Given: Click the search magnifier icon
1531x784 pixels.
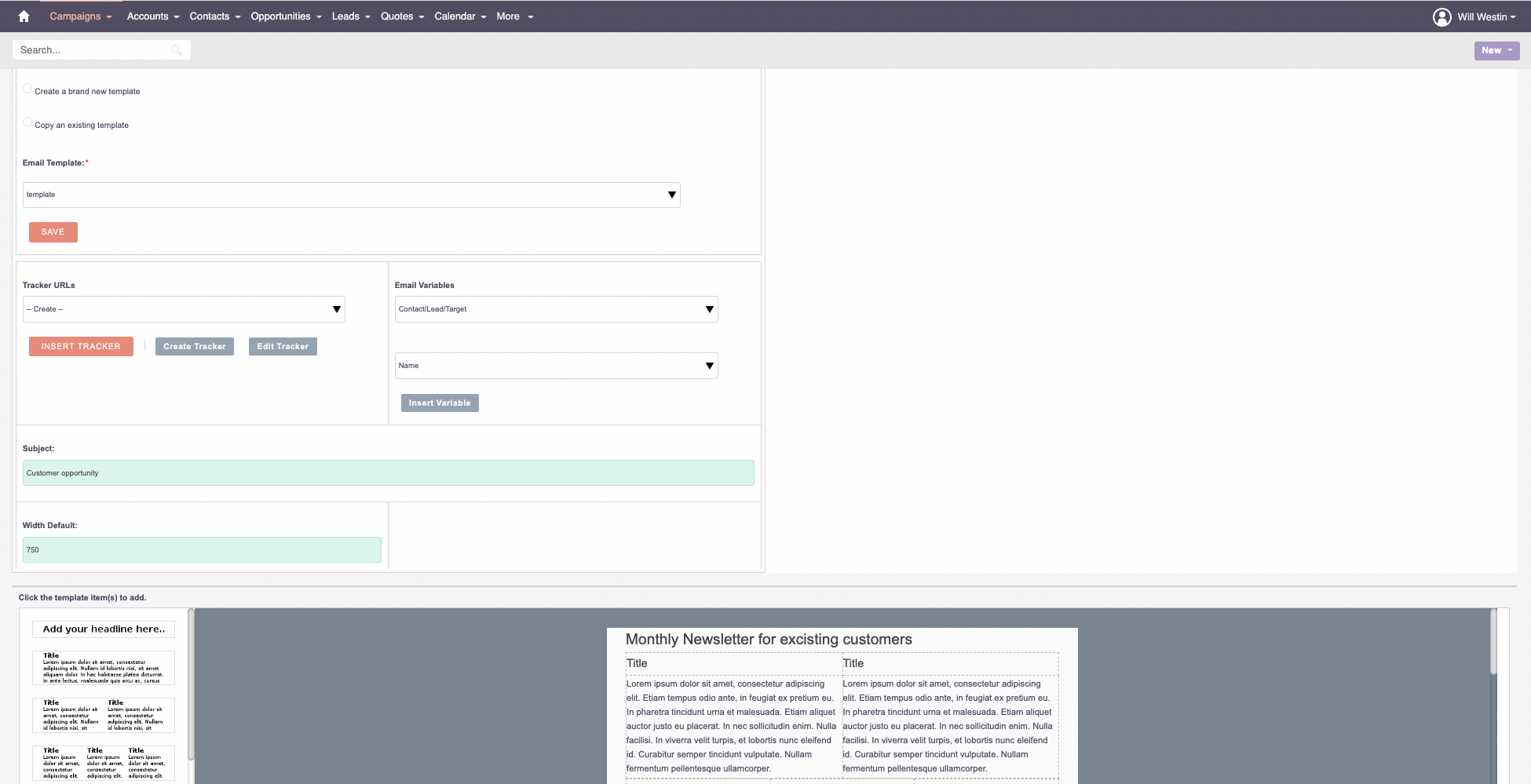Looking at the screenshot, I should [x=177, y=50].
